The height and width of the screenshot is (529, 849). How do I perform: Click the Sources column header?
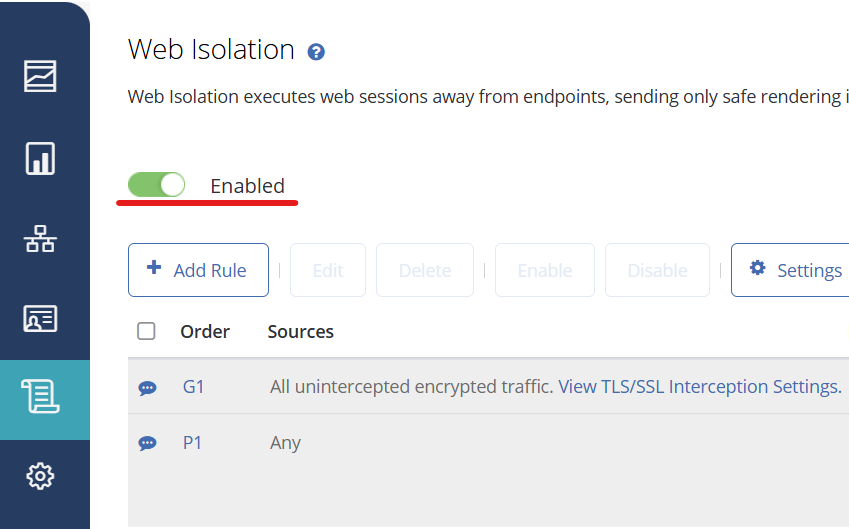click(301, 332)
